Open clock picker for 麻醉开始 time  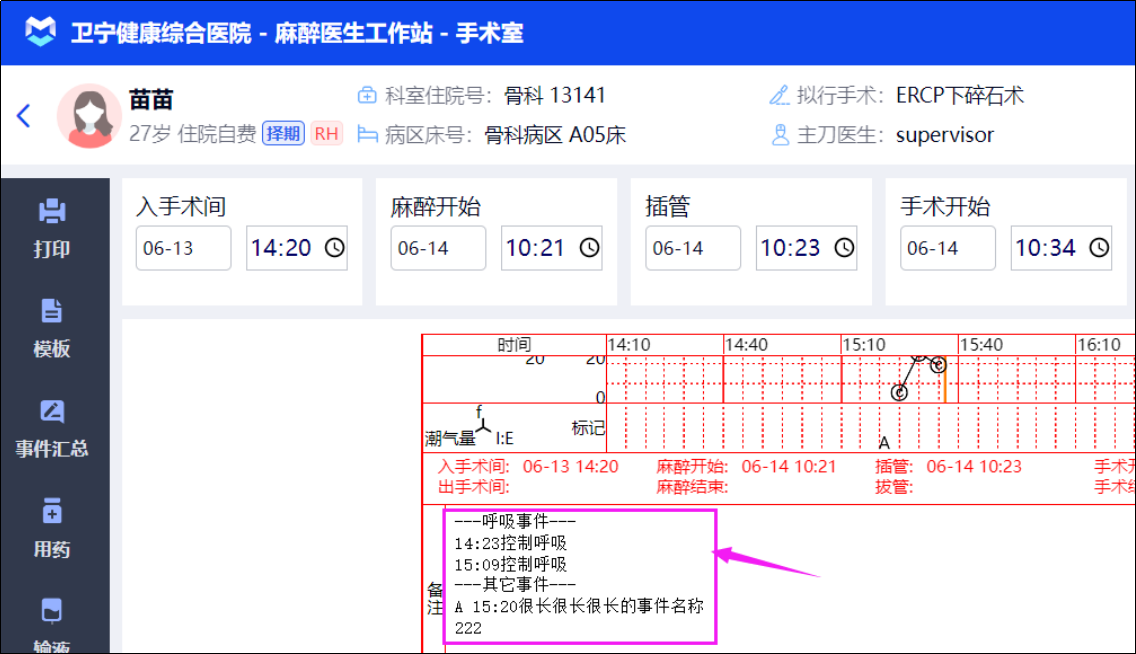pos(589,248)
